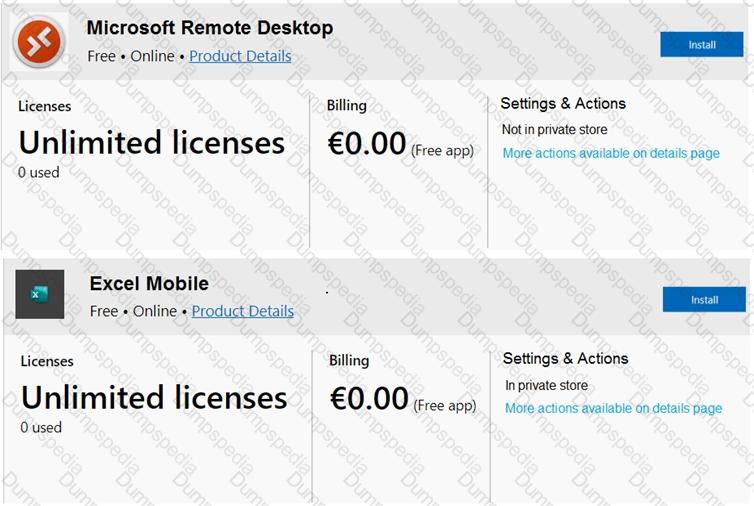Image resolution: width=754 pixels, height=506 pixels.
Task: Click the Excel Mobile app icon
Action: click(x=40, y=295)
